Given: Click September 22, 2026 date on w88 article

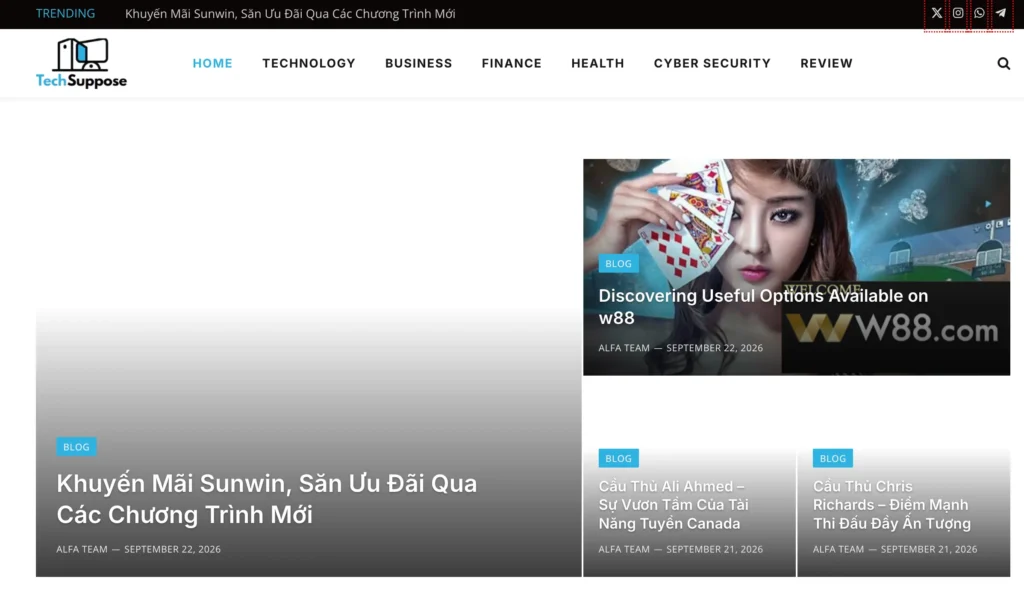Looking at the screenshot, I should 714,348.
